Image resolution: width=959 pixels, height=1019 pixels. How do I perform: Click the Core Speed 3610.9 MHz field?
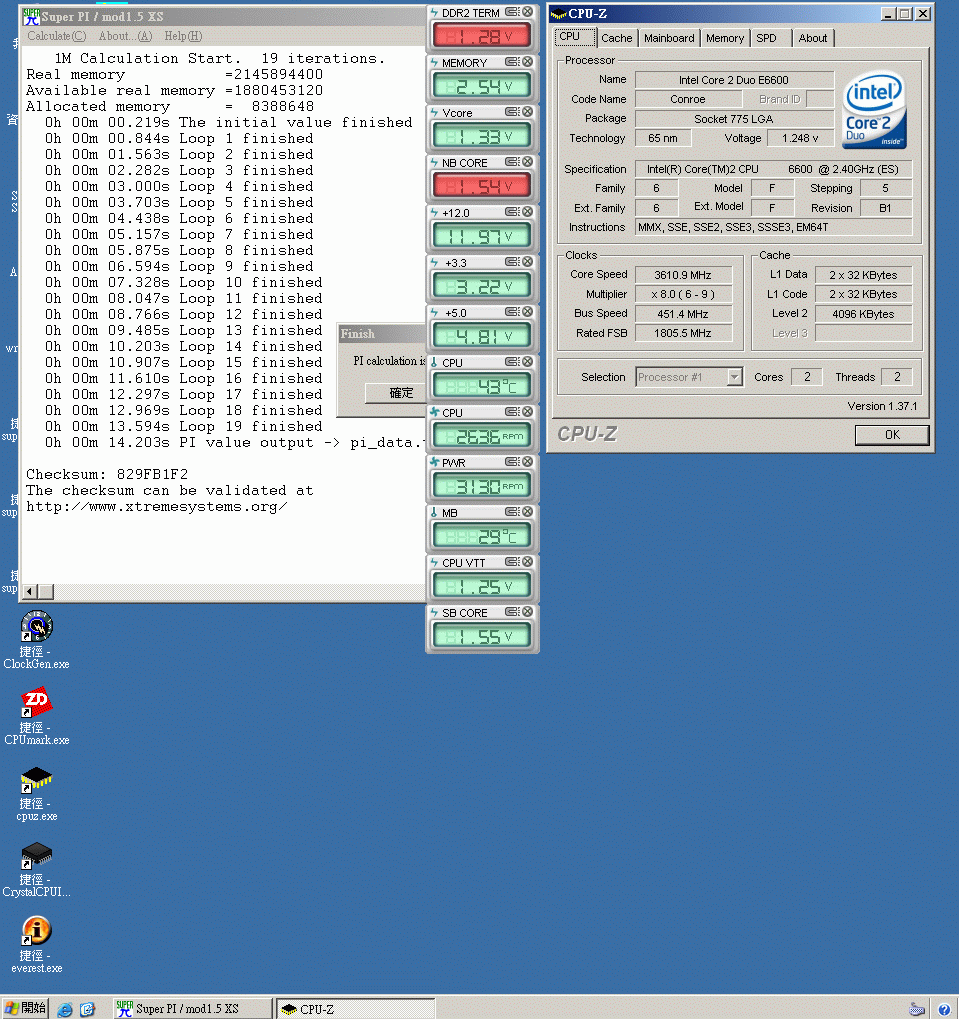(683, 275)
